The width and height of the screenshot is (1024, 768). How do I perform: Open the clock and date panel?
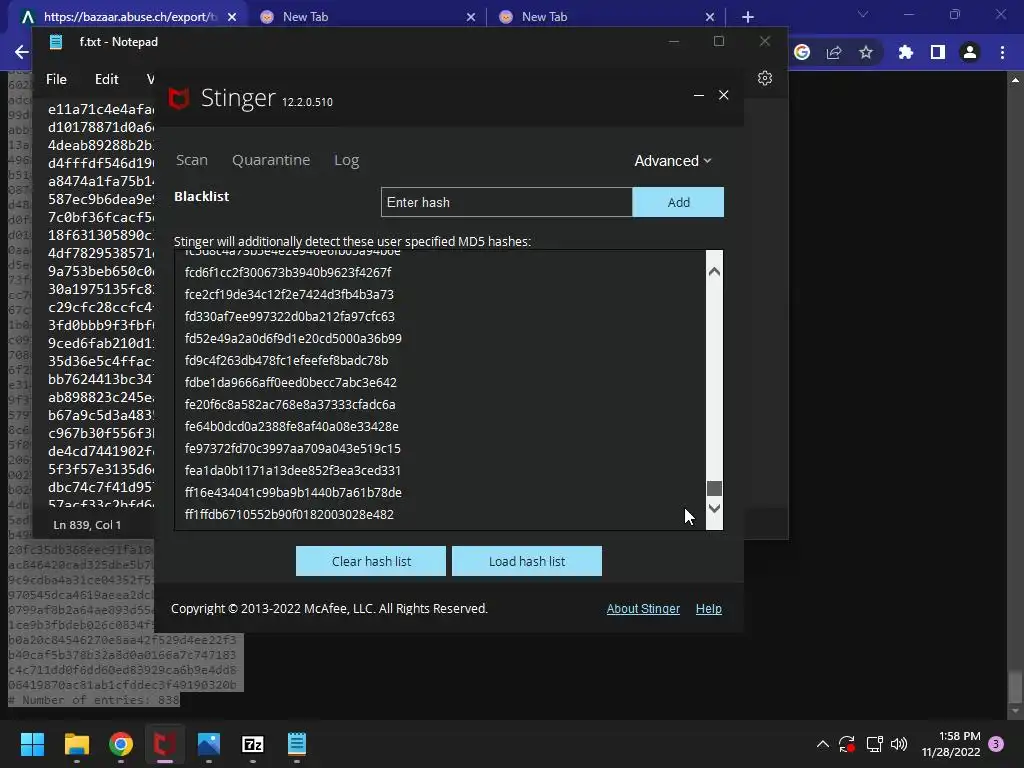click(x=951, y=744)
